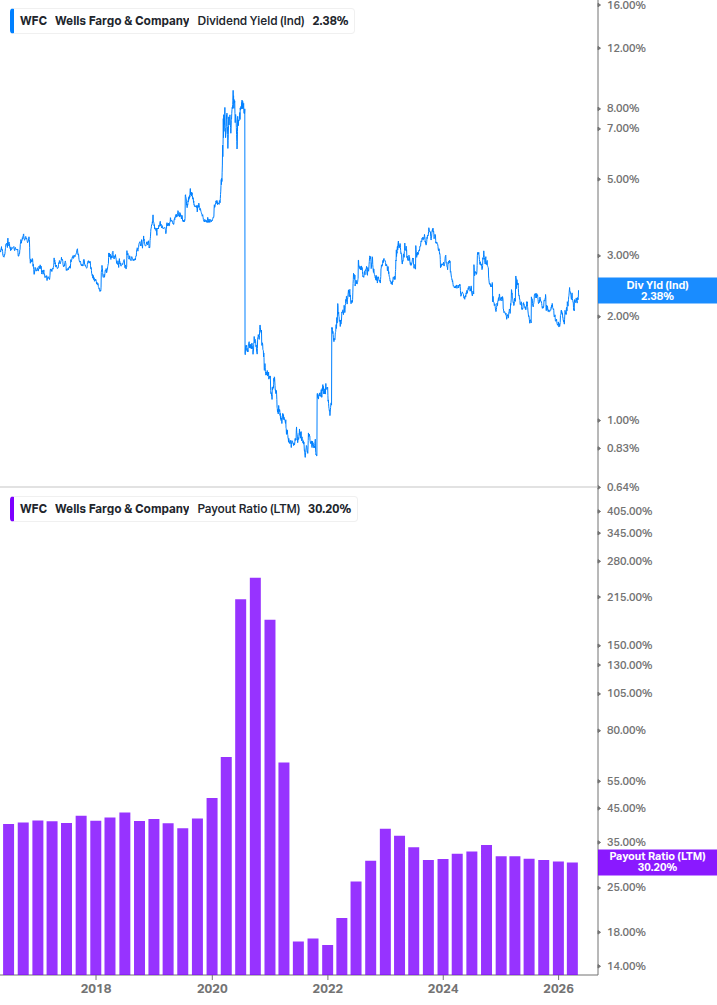The image size is (717, 1005).
Task: Click the 2022 label on the time axis
Action: coord(327,988)
